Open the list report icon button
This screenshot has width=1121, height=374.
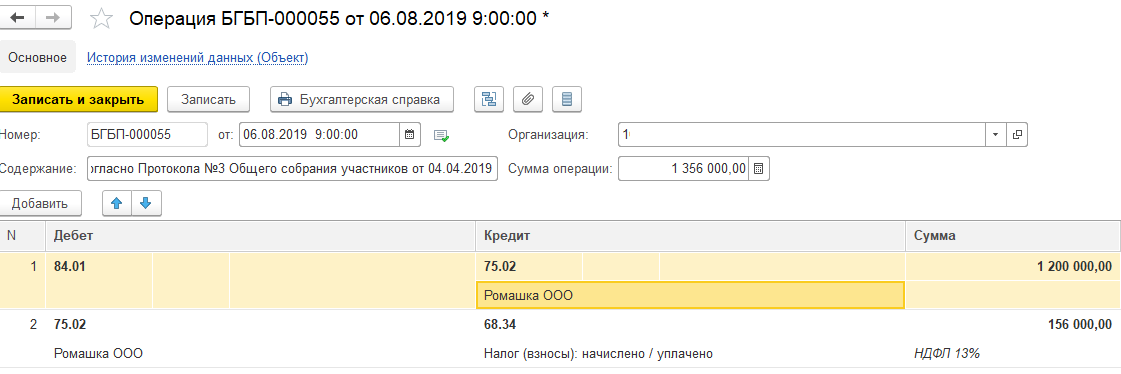point(567,99)
